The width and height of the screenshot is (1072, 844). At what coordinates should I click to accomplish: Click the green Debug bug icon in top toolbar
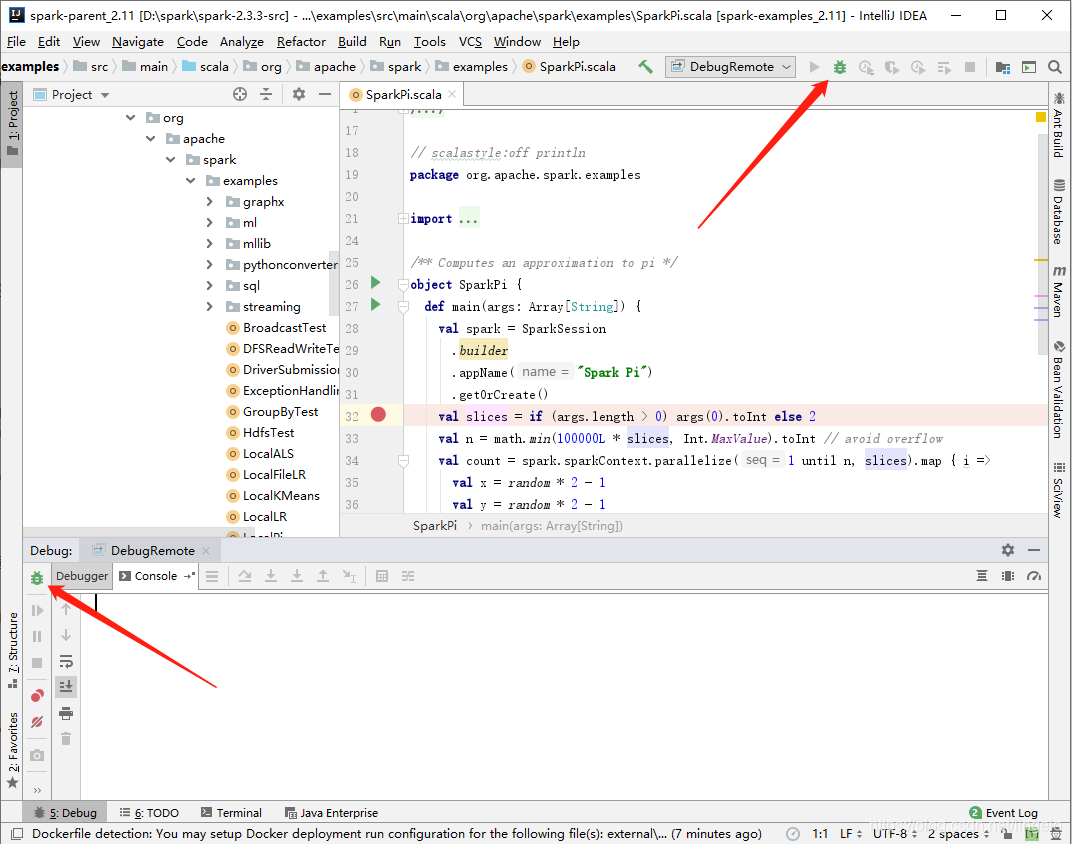click(840, 67)
